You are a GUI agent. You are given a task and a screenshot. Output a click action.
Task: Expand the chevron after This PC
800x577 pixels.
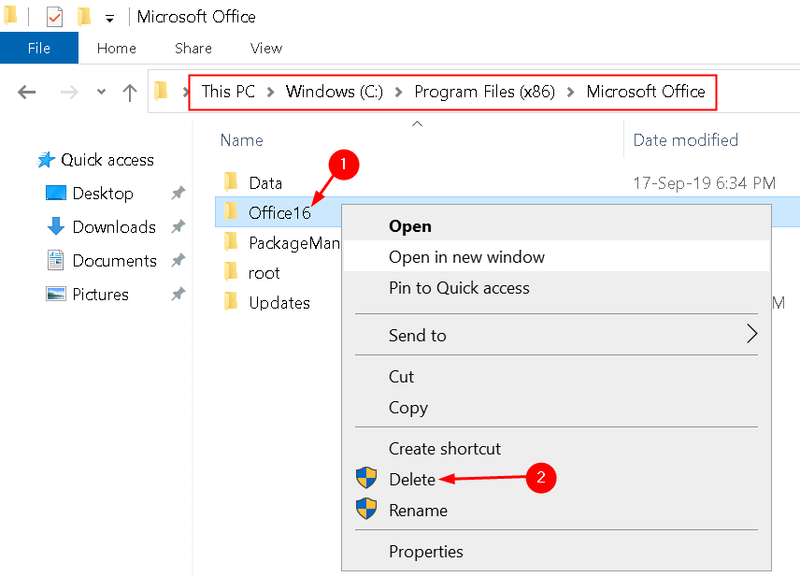[x=270, y=92]
